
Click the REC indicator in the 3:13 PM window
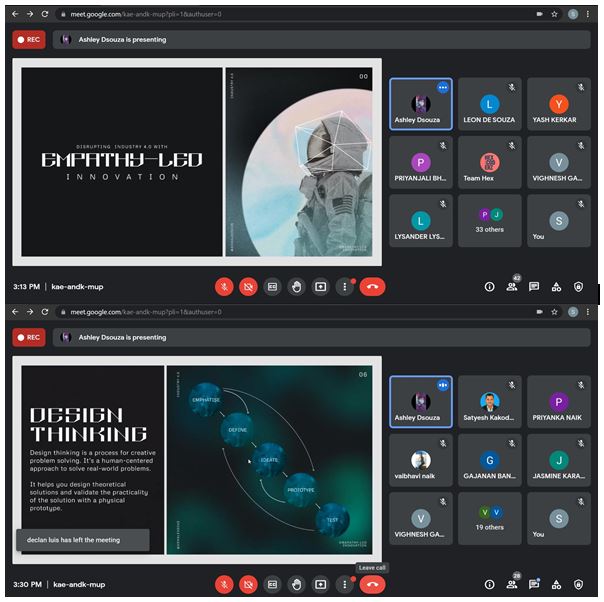(x=29, y=40)
